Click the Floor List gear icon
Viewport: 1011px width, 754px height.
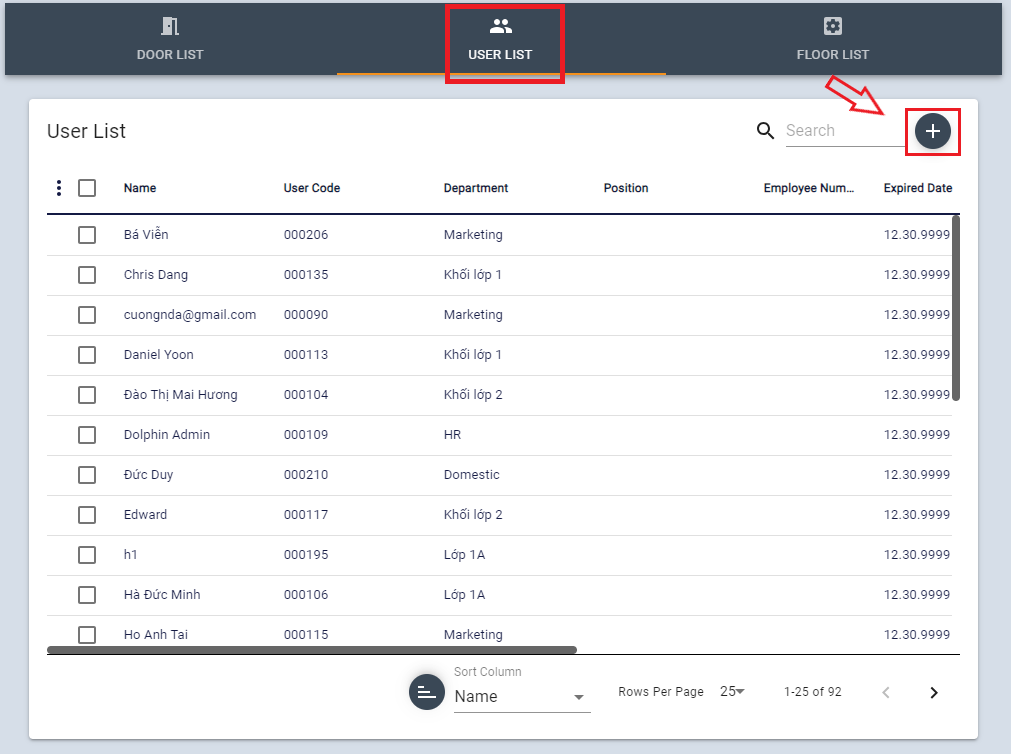click(832, 27)
